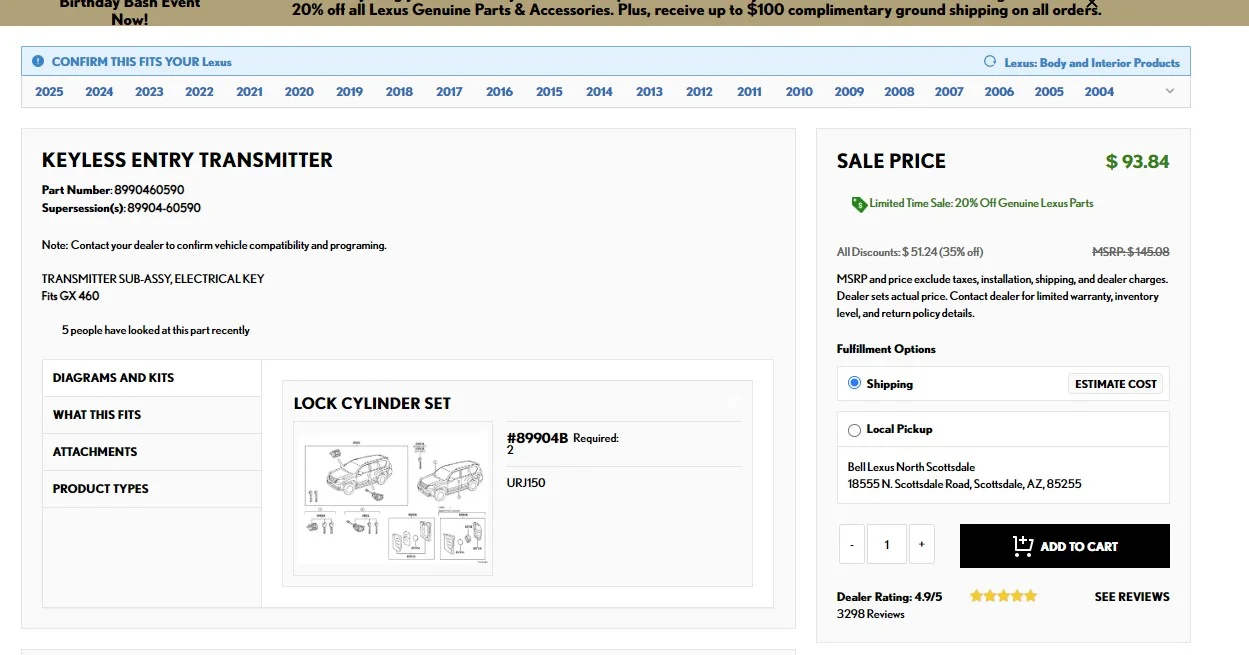1249x655 pixels.
Task: Select the Local Pickup radio button
Action: 854,430
